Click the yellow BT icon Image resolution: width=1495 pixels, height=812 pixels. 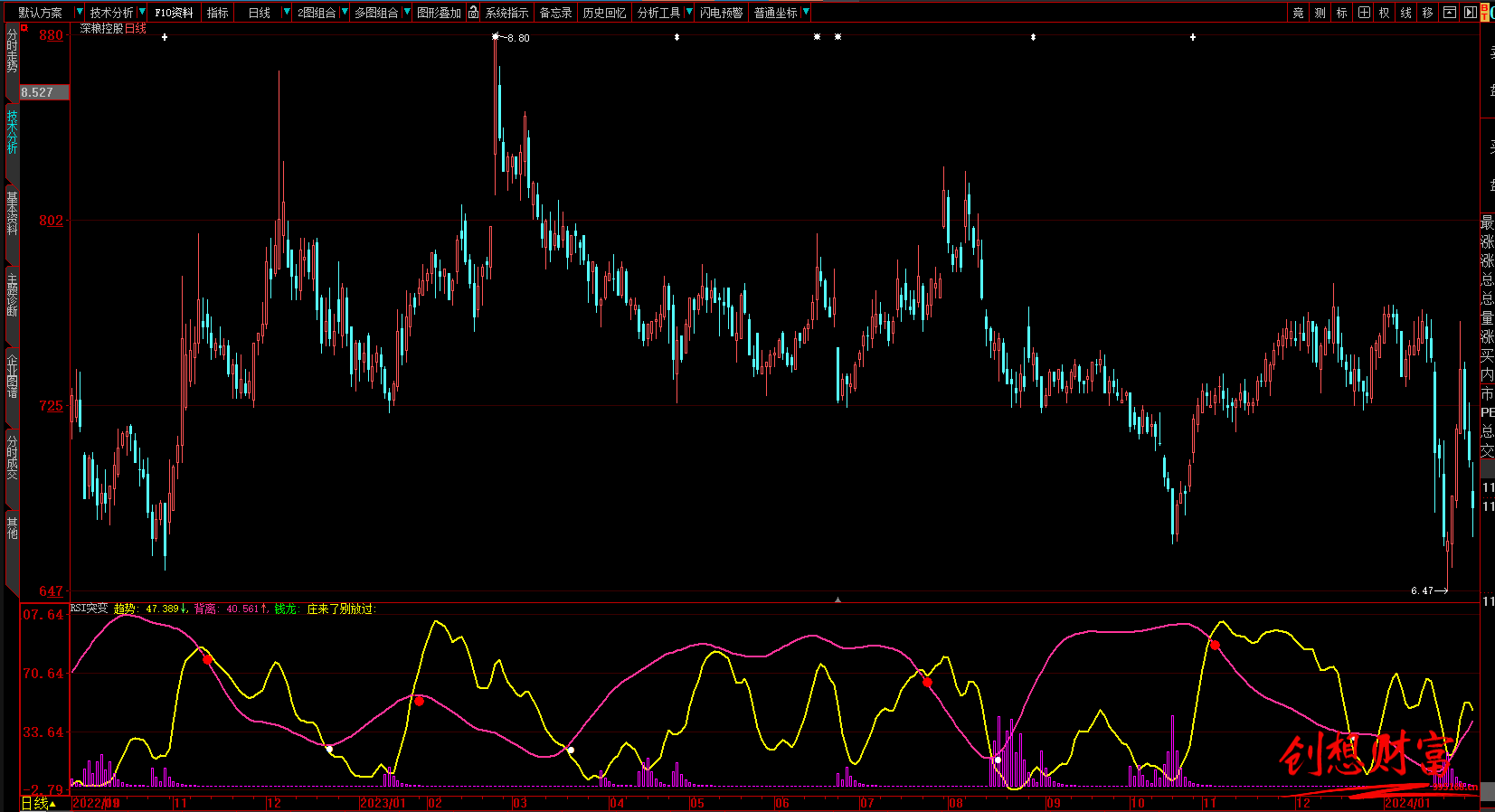(1485, 12)
